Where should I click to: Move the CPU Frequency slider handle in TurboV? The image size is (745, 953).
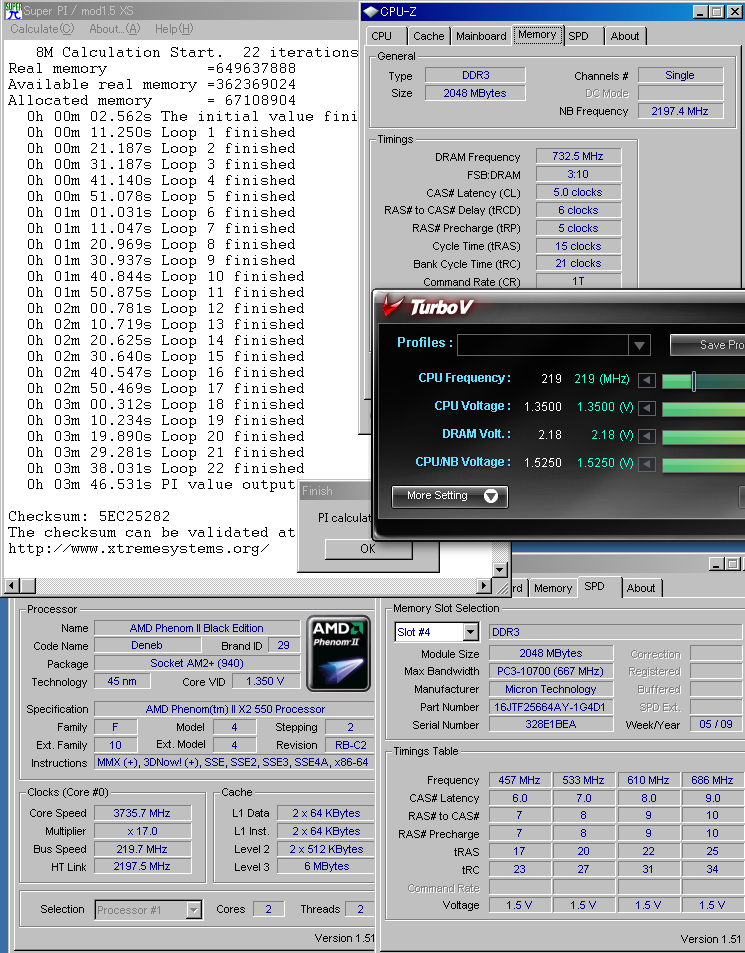coord(694,381)
